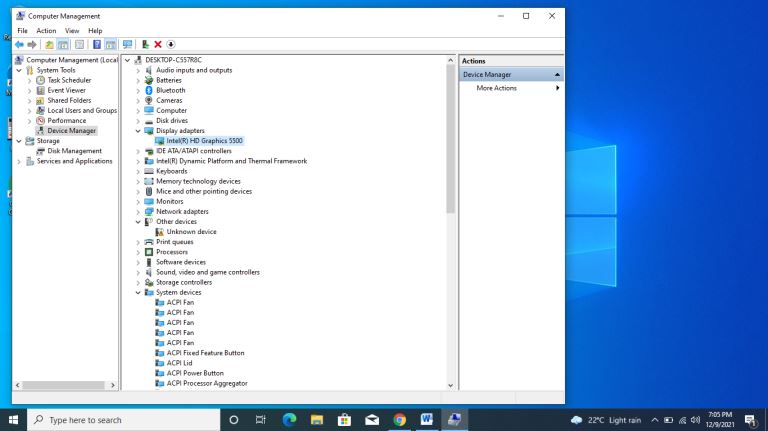The height and width of the screenshot is (431, 768).
Task: Open the Action menu
Action: [46, 30]
